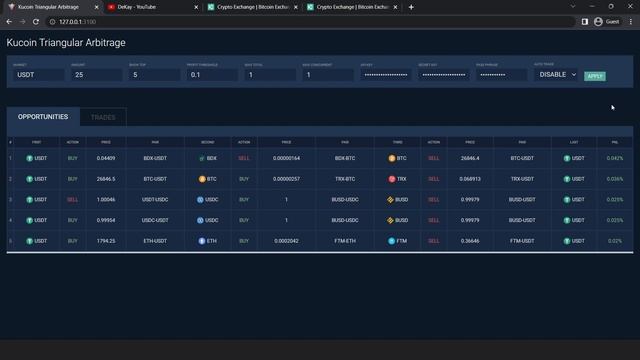Click the Second column header
The width and height of the screenshot is (640, 360).
coord(208,142)
